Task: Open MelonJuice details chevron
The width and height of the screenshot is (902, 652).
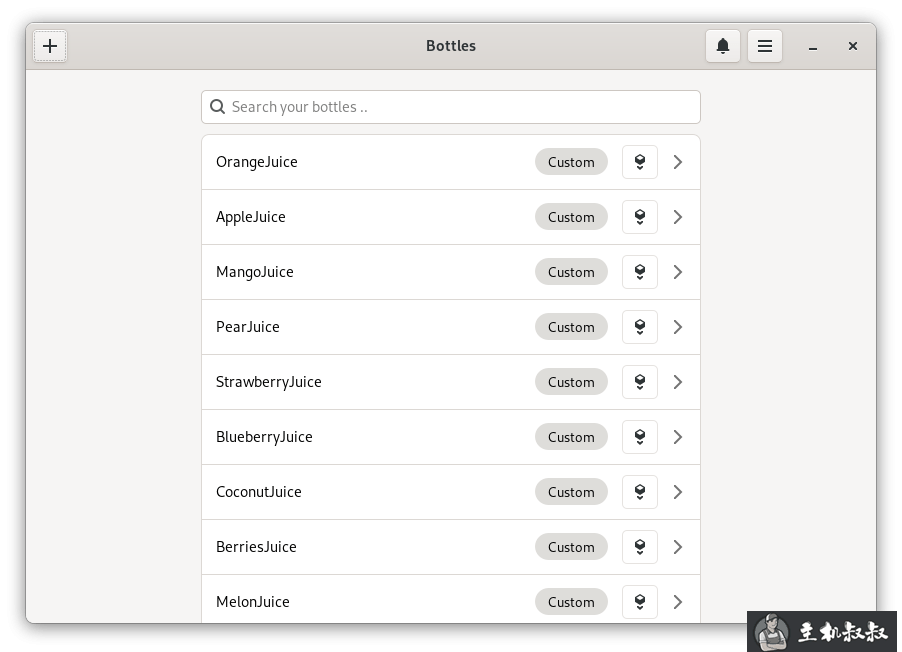Action: coord(678,602)
